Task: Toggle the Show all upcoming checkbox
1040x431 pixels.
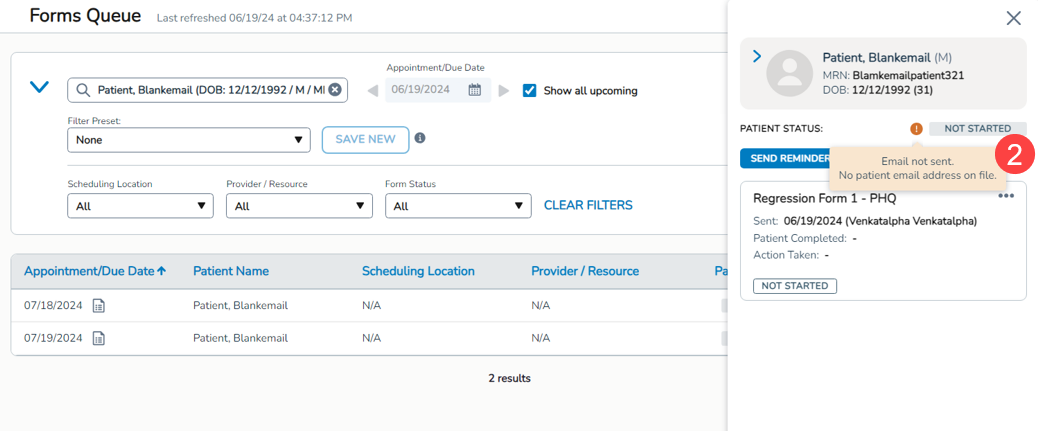Action: [530, 90]
